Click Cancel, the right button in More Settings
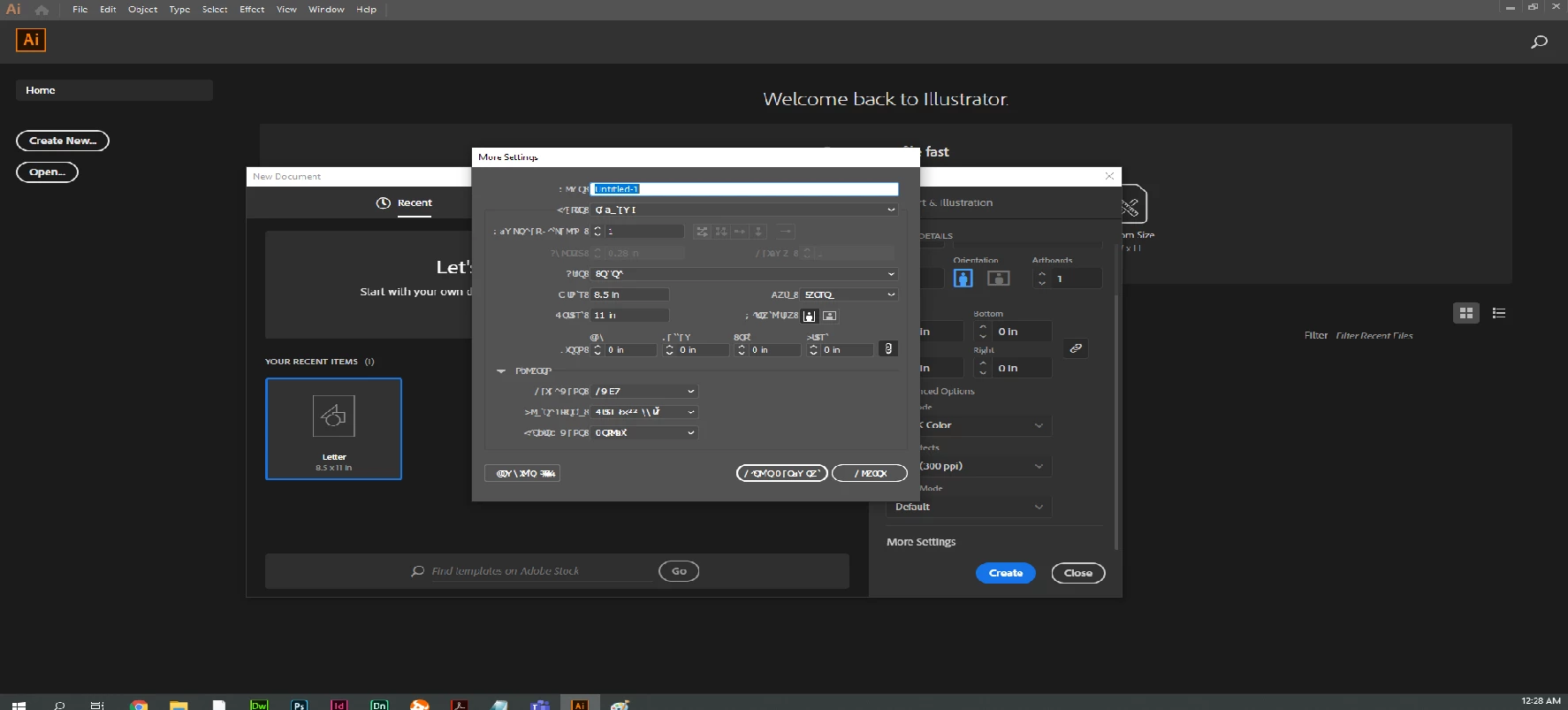This screenshot has height=710, width=1568. pyautogui.click(x=870, y=473)
